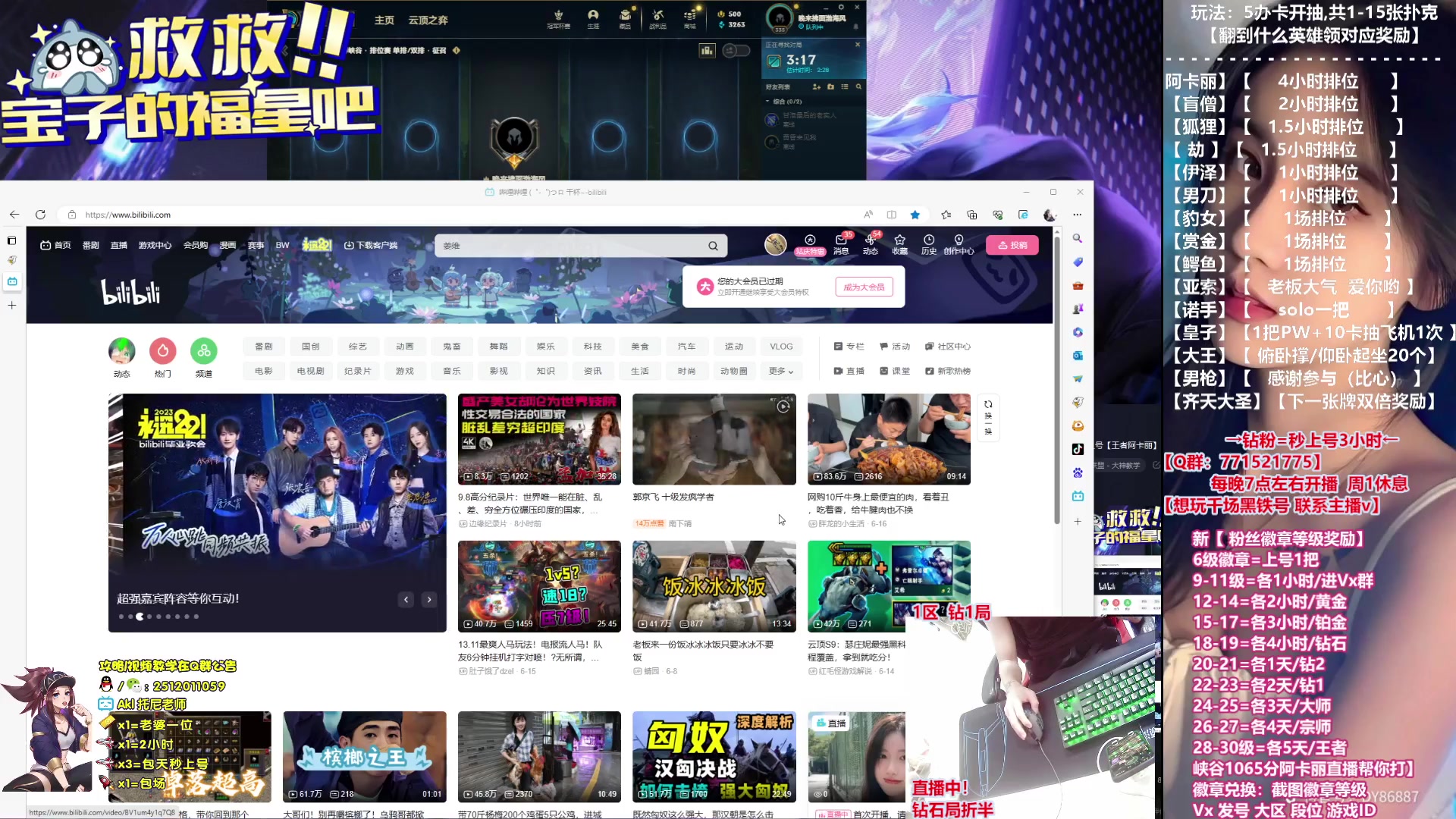Expand the 更多 categories dropdown
Viewport: 1456px width, 819px height.
[x=780, y=371]
